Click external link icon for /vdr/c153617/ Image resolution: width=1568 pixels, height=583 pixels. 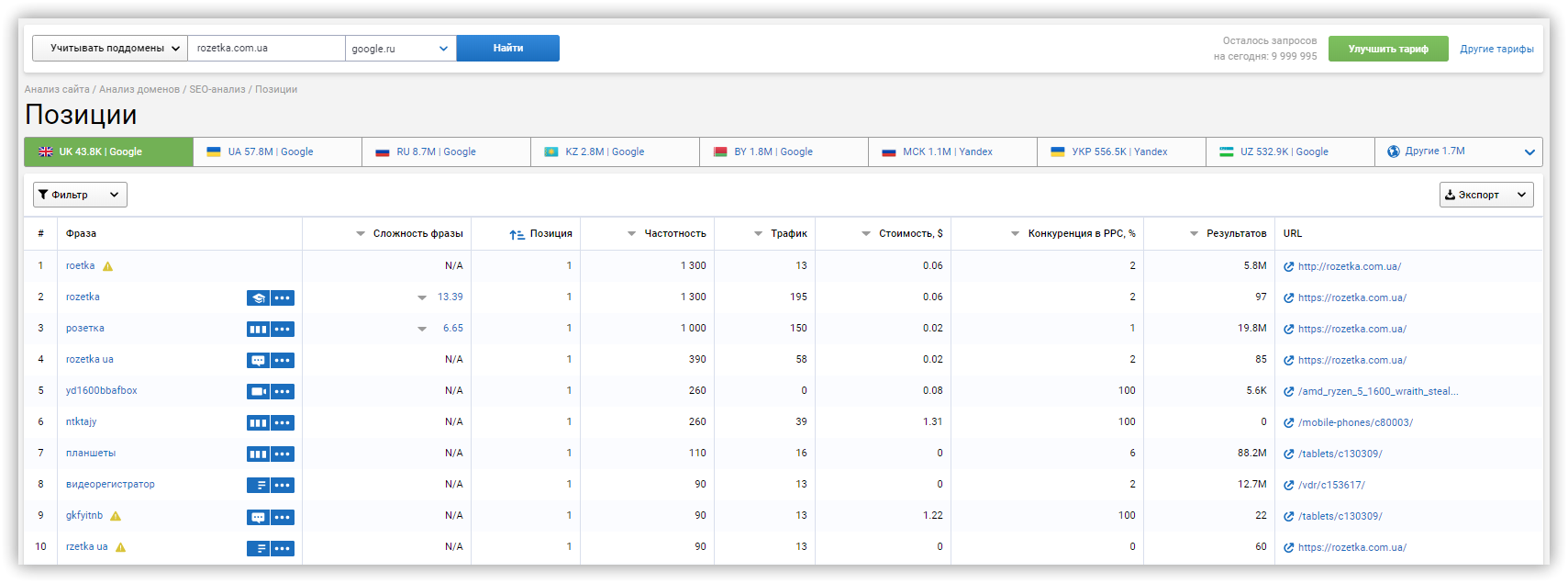click(1288, 485)
